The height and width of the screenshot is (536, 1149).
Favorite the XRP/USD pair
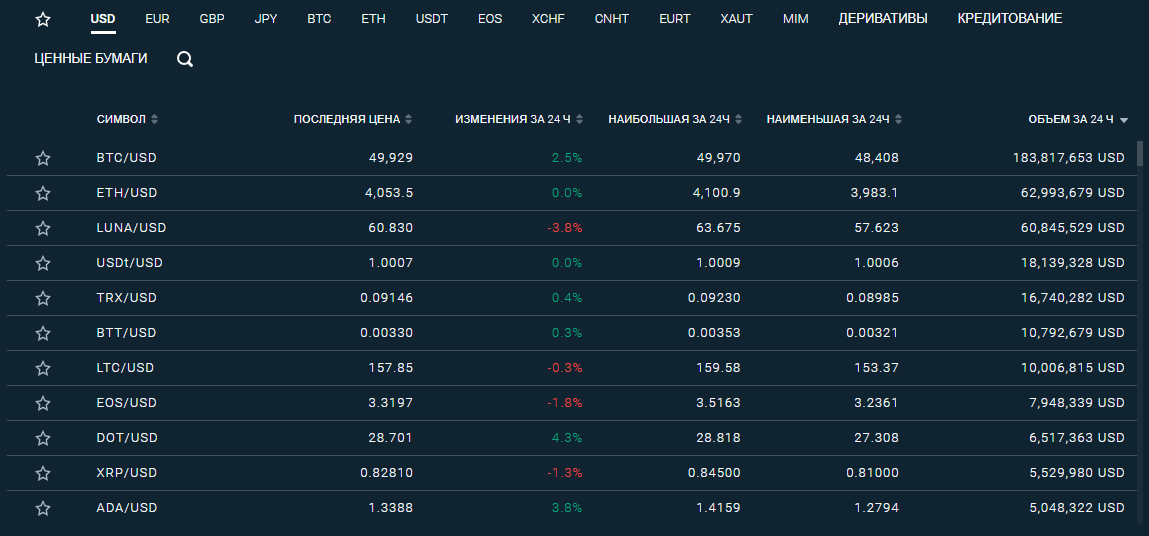point(43,474)
